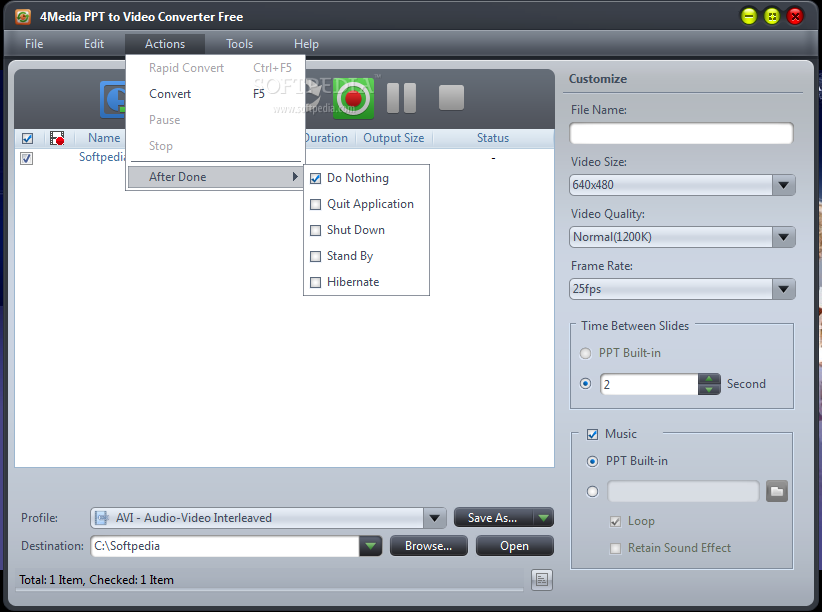Check the Quit Application option
Screen dimensions: 822x612
coord(316,205)
